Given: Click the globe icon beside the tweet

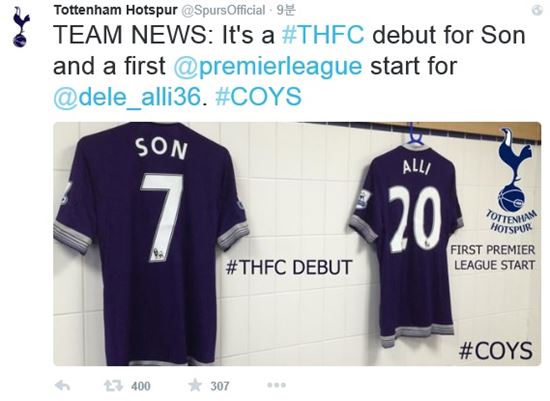Looking at the screenshot, I should [537, 10].
